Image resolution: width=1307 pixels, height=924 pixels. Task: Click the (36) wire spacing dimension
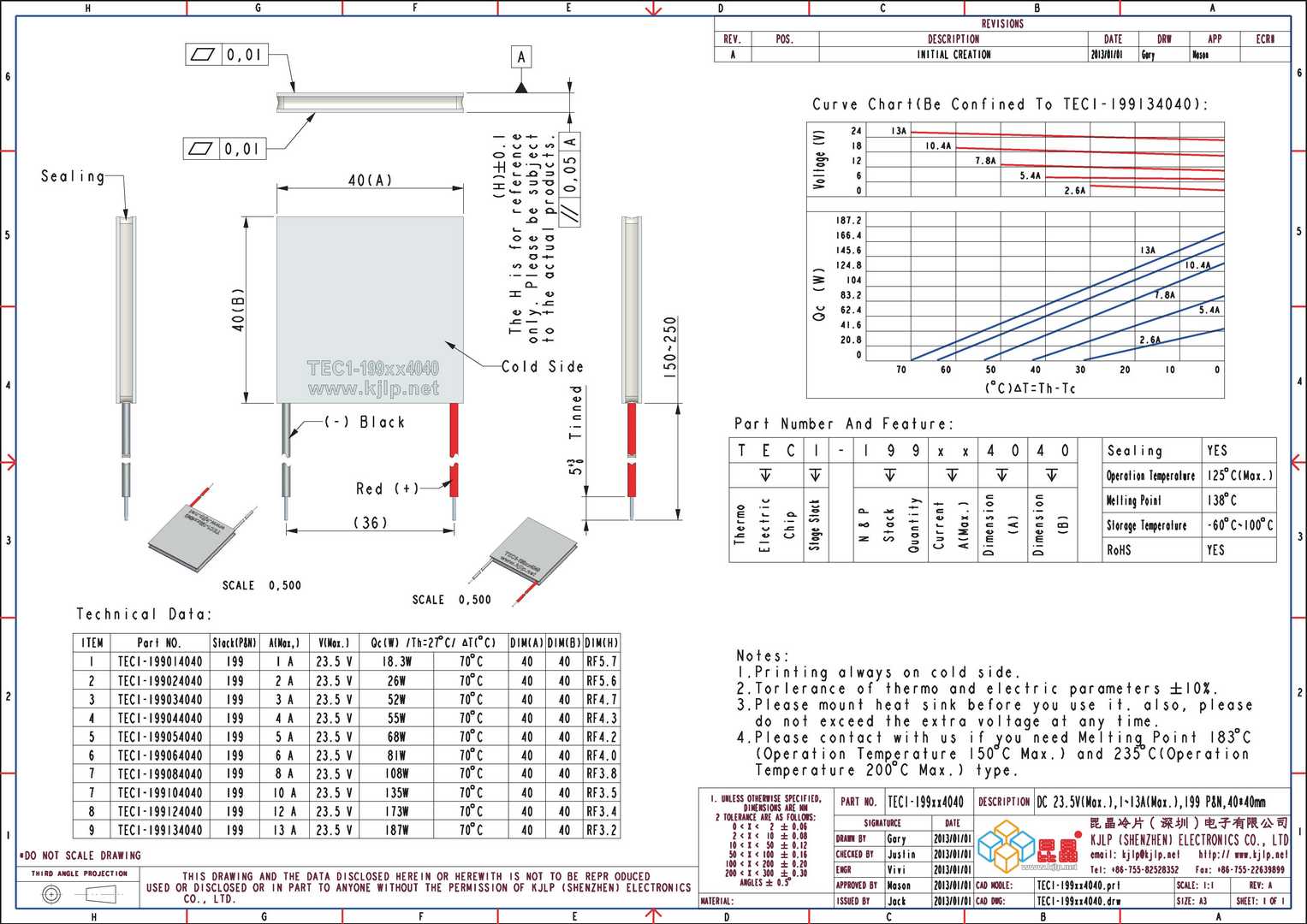tap(370, 523)
